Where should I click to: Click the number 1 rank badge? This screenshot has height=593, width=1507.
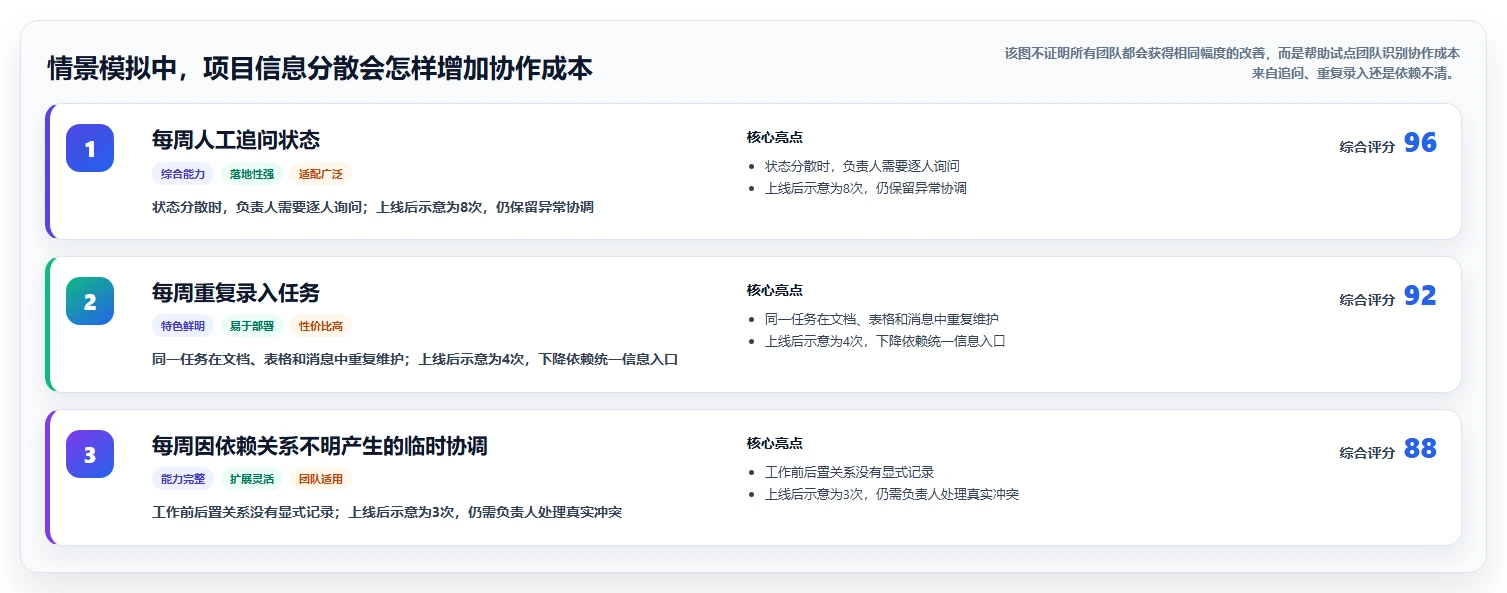pyautogui.click(x=90, y=148)
